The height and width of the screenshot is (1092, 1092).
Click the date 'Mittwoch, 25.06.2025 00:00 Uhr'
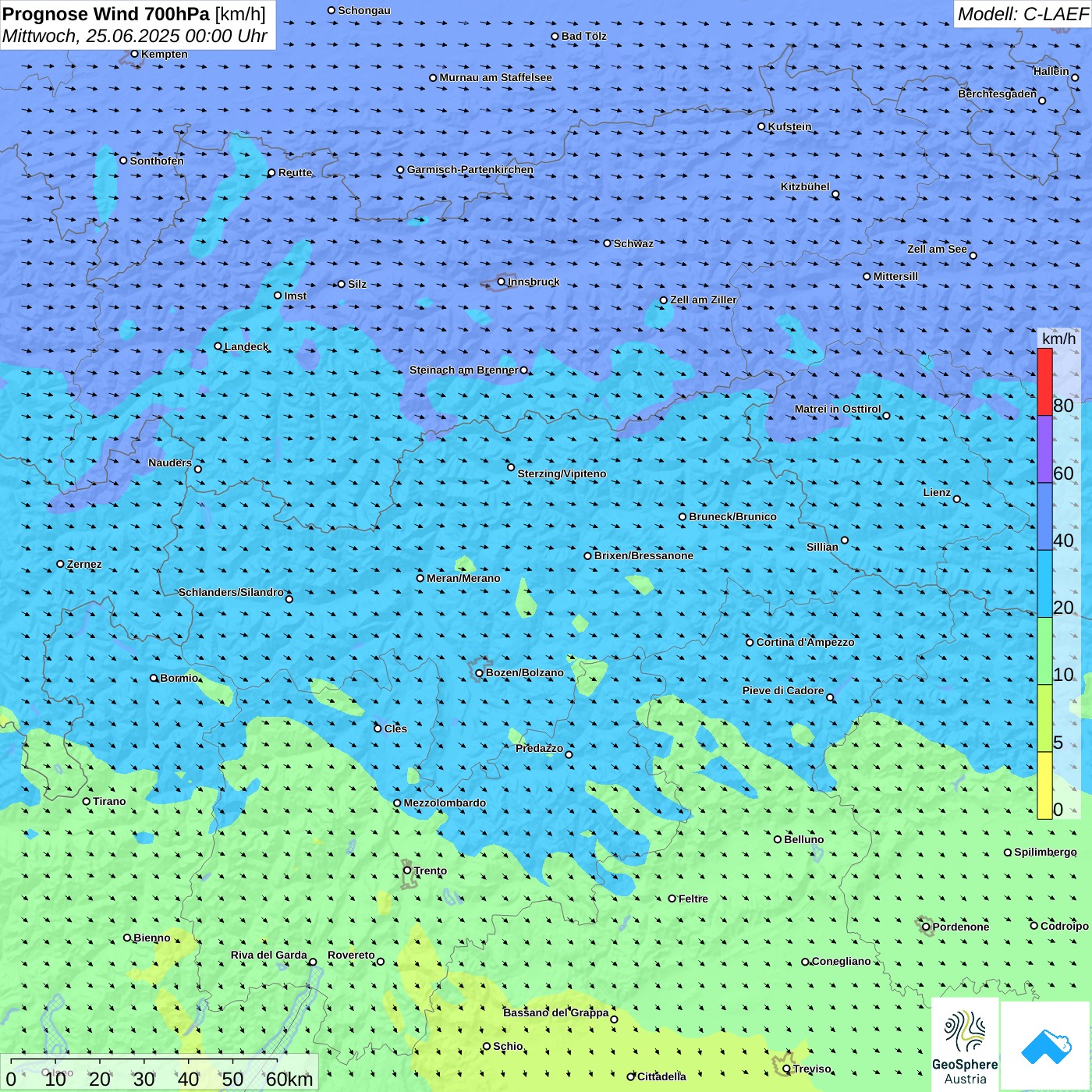tap(135, 36)
